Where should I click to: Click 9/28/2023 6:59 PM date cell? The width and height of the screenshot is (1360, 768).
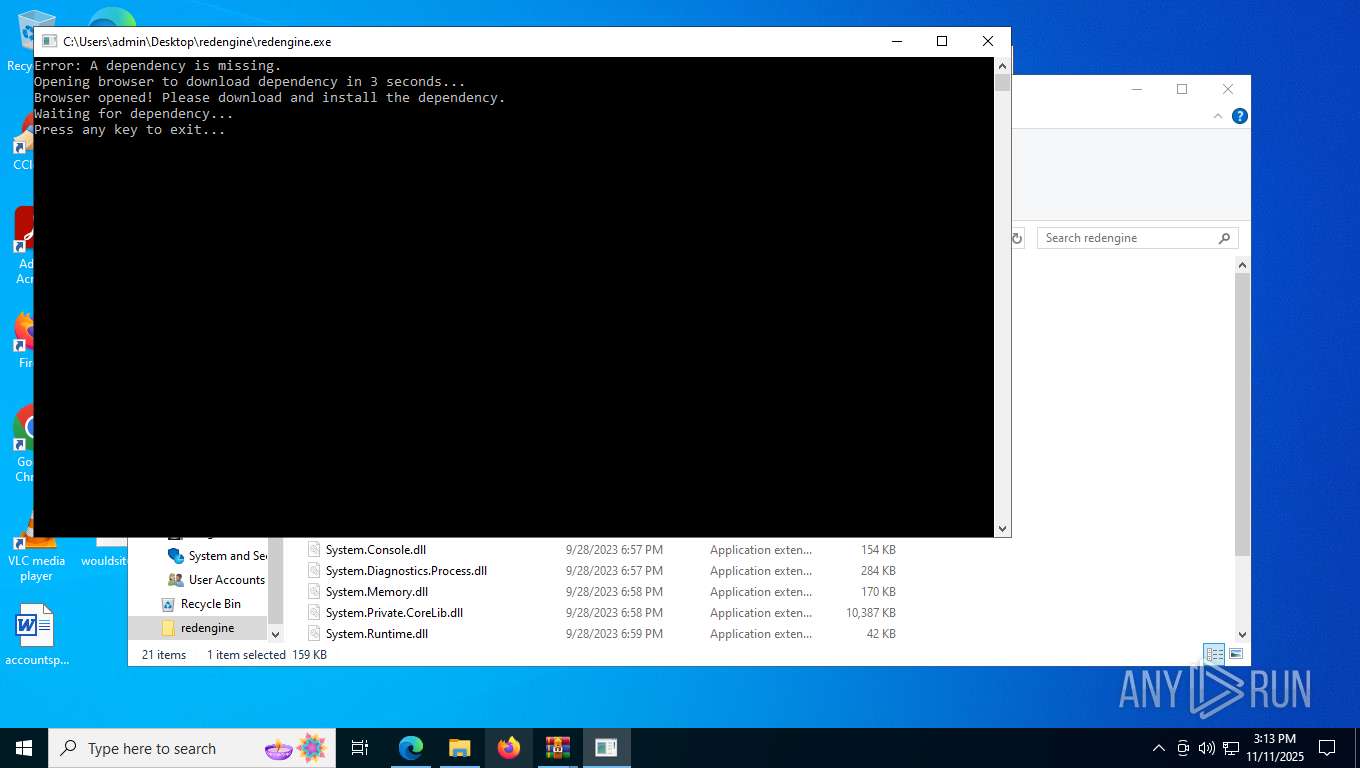click(614, 634)
